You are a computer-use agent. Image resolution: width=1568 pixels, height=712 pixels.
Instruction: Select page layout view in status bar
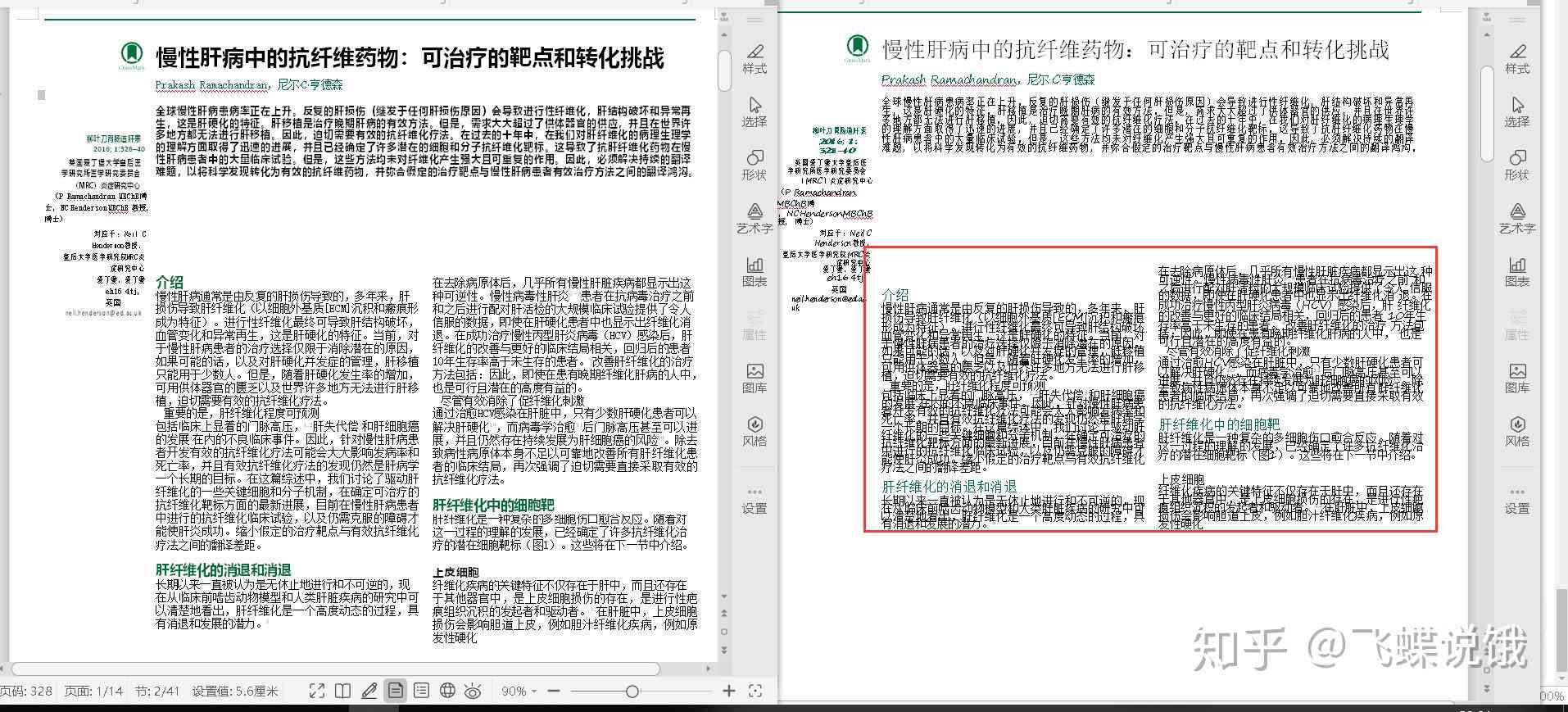[396, 692]
